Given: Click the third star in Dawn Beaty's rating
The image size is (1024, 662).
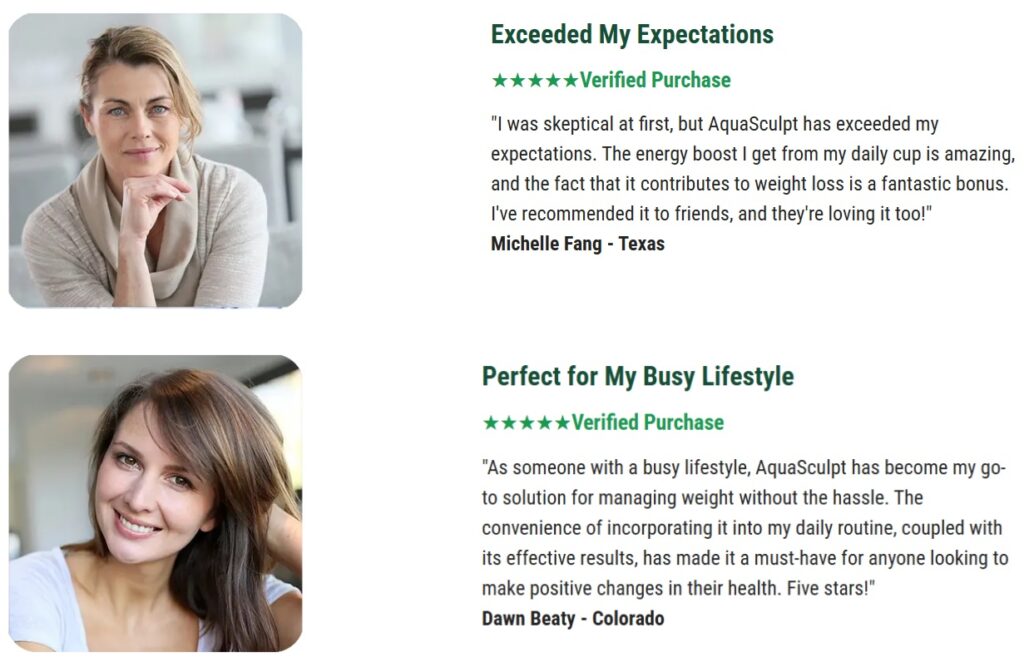Looking at the screenshot, I should pos(526,423).
